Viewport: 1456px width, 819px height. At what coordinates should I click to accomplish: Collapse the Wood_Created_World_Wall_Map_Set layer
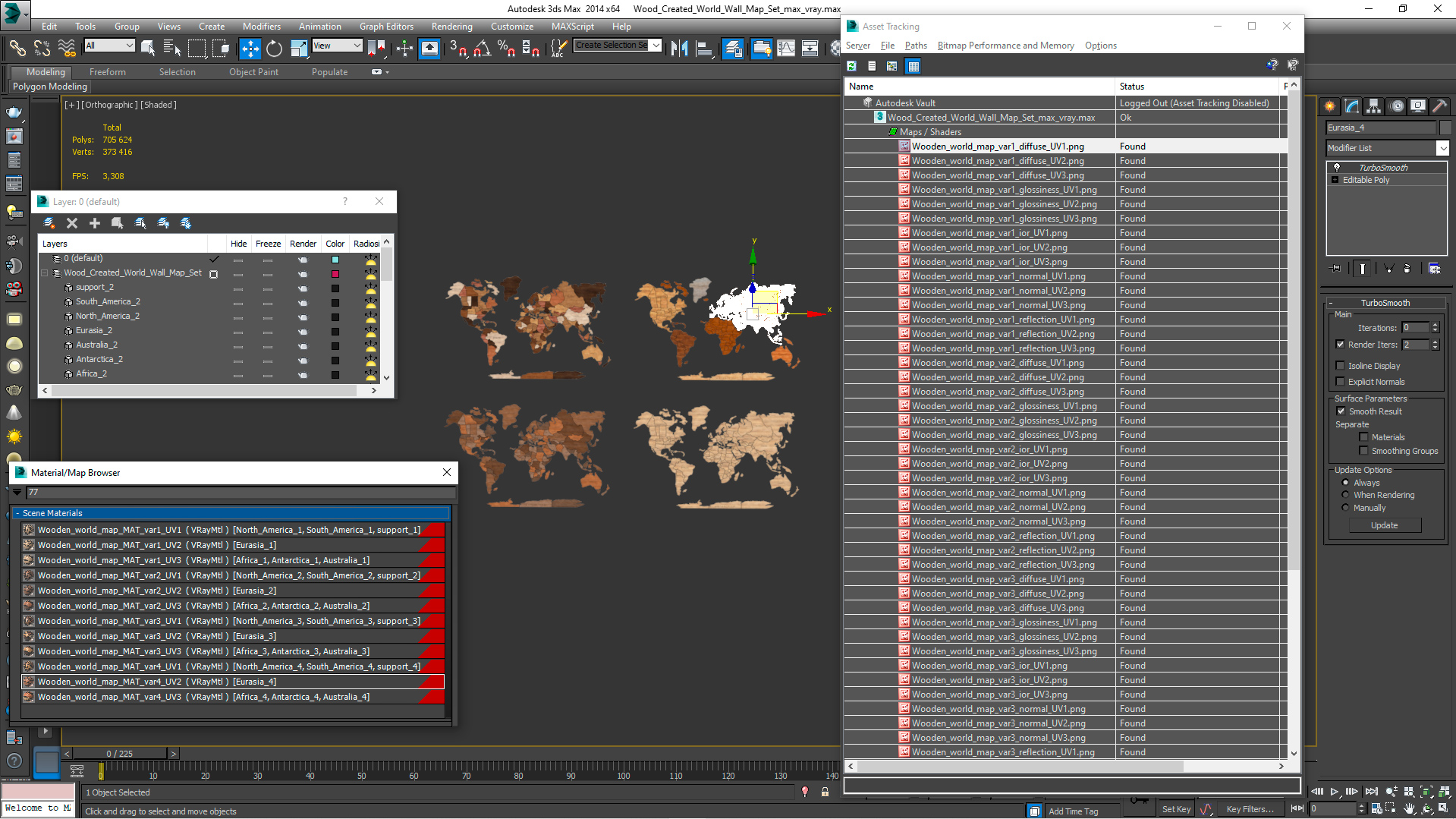tap(45, 272)
